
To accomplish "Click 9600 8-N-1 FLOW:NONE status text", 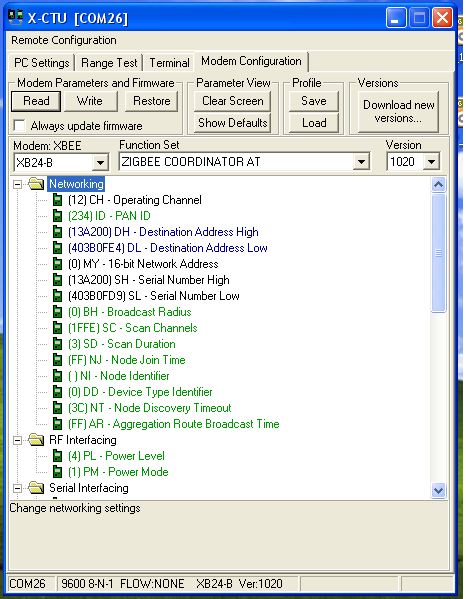I will 123,584.
